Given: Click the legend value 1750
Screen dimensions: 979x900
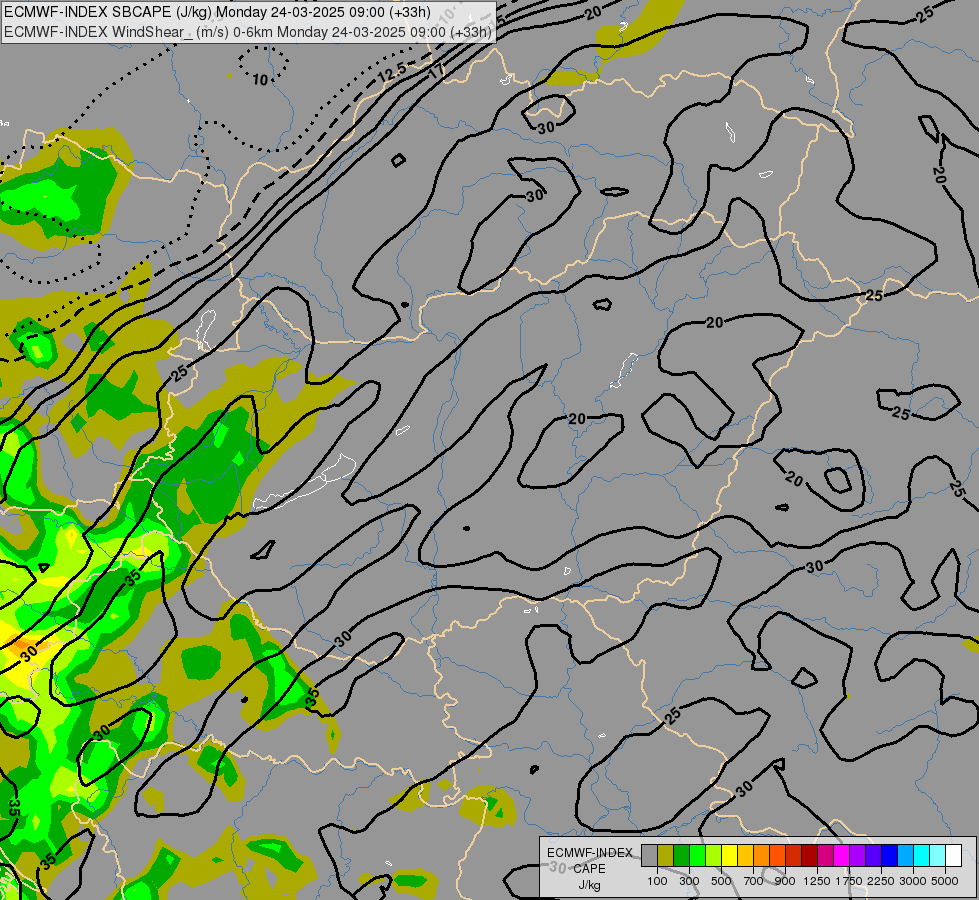Looking at the screenshot, I should [850, 881].
